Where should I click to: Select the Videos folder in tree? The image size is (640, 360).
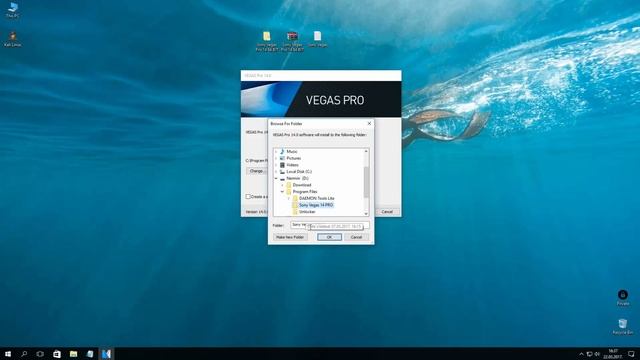click(x=292, y=165)
